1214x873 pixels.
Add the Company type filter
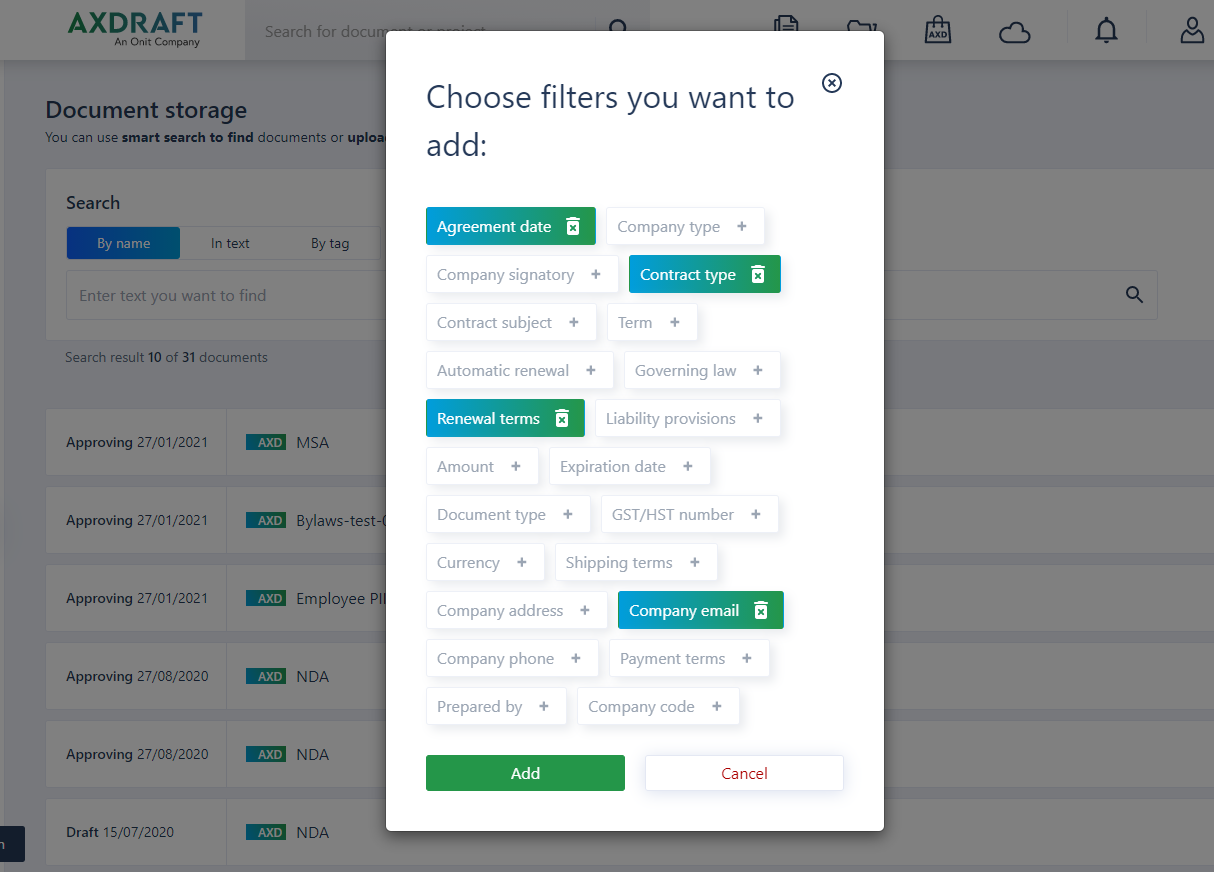[685, 227]
